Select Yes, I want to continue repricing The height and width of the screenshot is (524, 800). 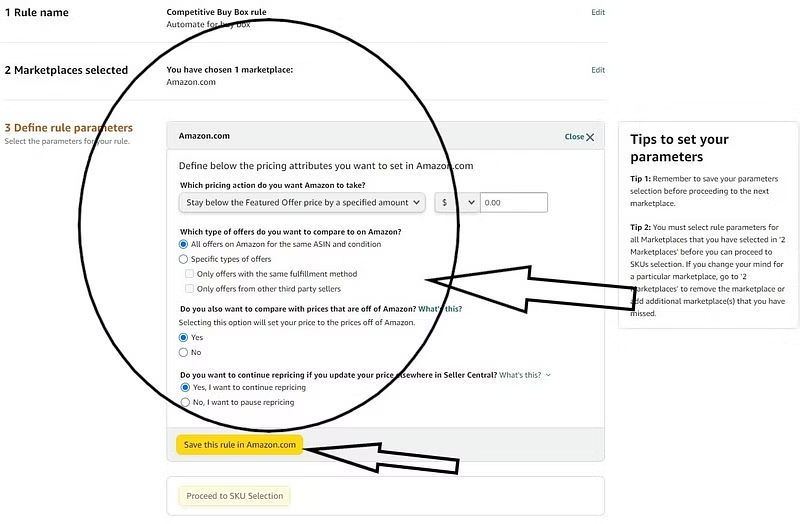pyautogui.click(x=185, y=387)
